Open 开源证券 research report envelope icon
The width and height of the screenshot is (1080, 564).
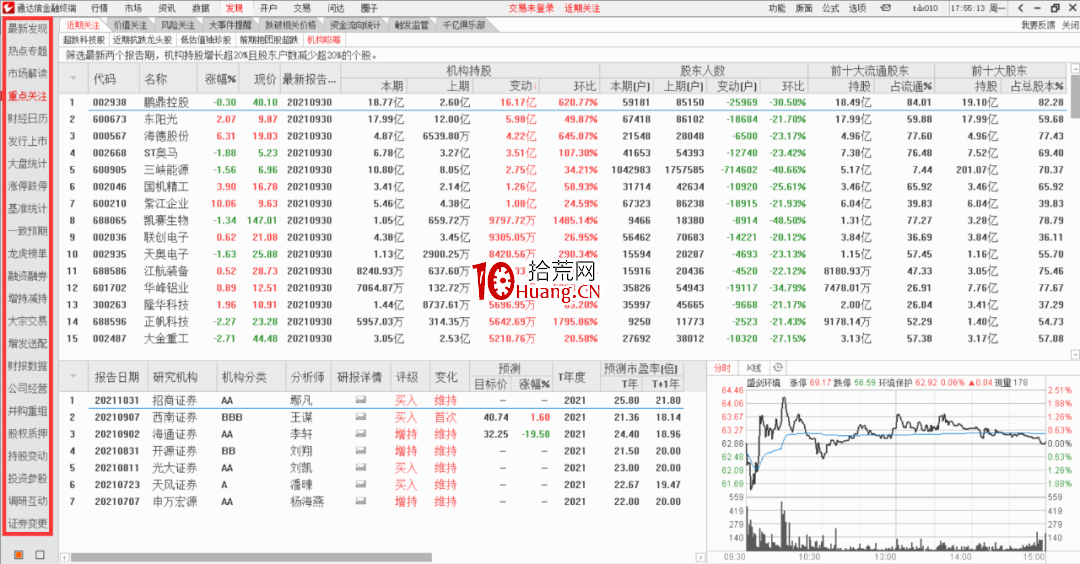point(360,451)
